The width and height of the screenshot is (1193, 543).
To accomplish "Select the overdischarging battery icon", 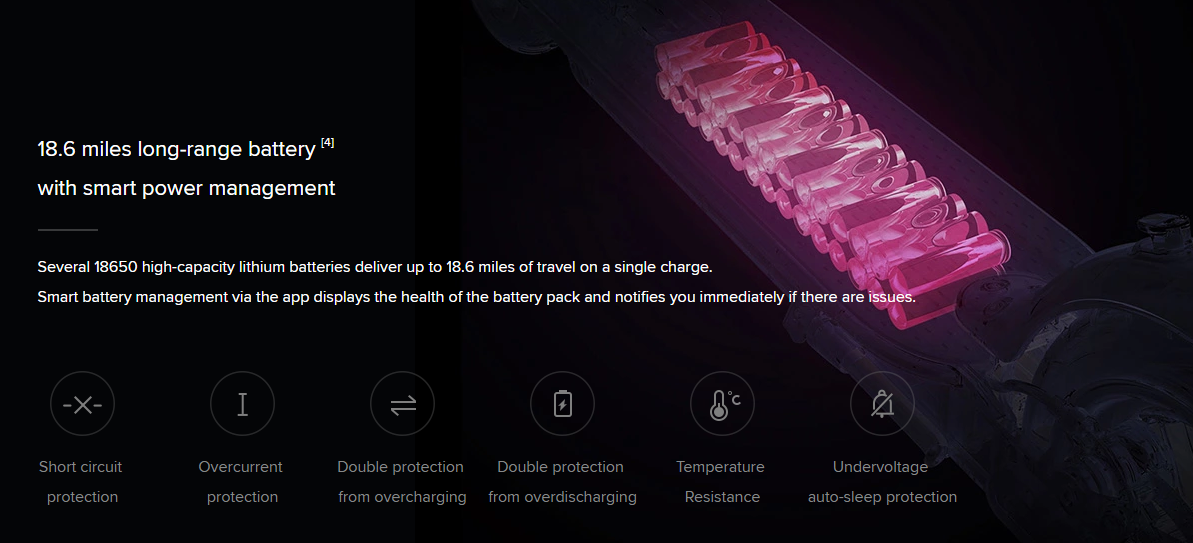I will point(562,404).
